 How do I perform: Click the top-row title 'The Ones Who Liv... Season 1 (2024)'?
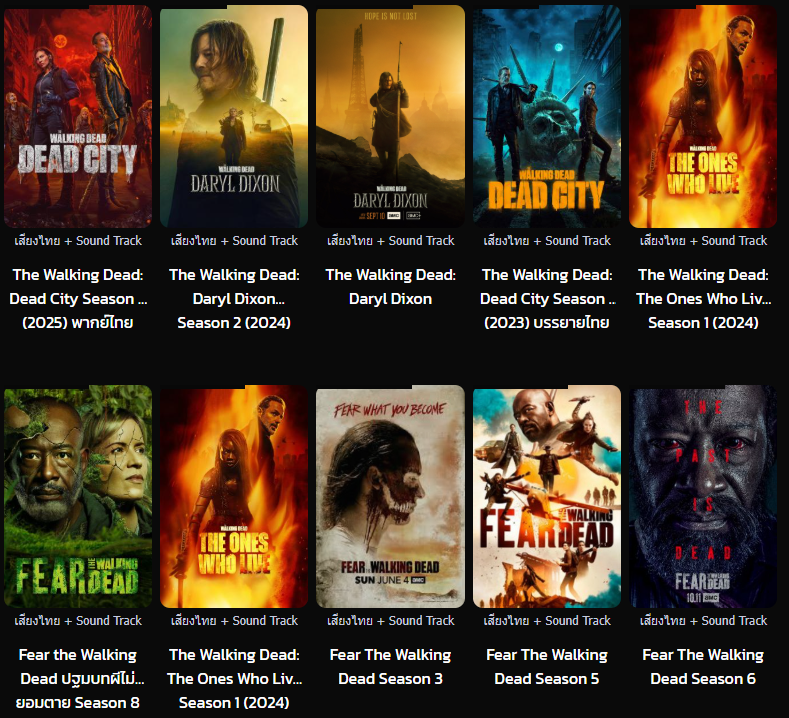point(703,298)
